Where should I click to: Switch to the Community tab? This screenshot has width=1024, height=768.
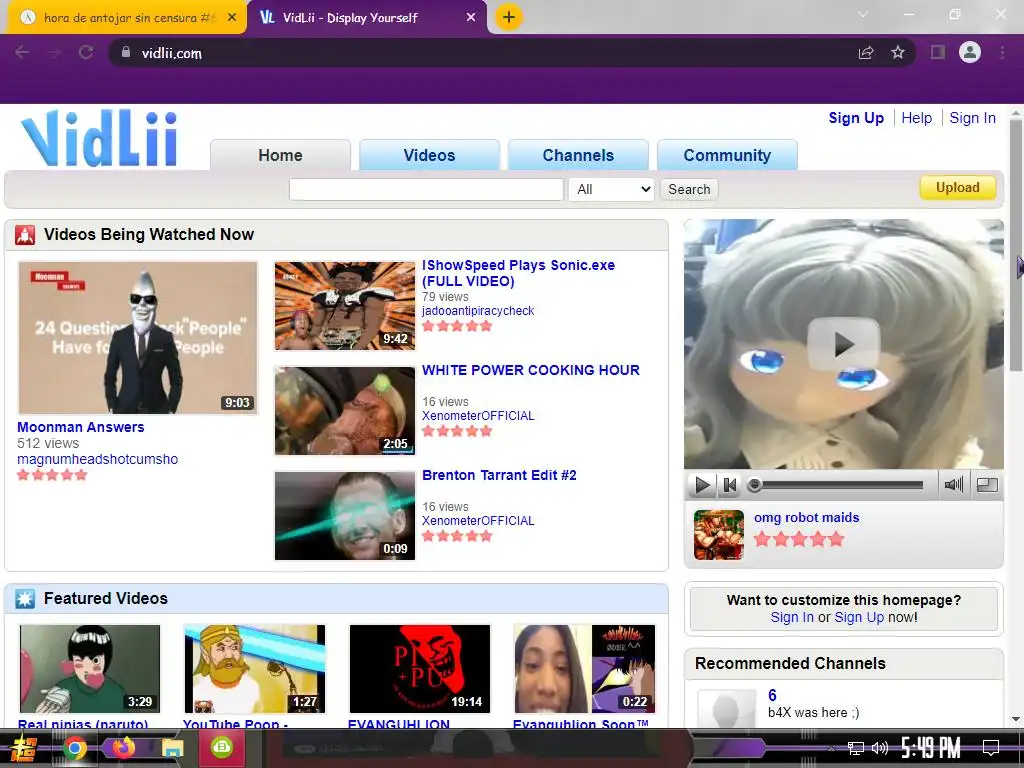[x=727, y=155]
